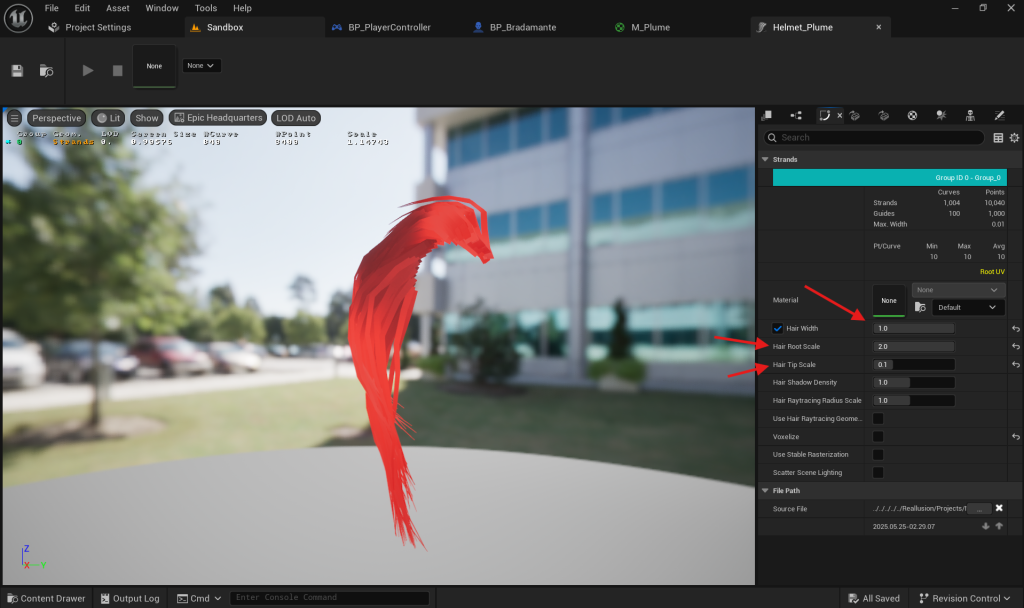Select the active Strands panel tab icon
1024x608 pixels.
[825, 116]
